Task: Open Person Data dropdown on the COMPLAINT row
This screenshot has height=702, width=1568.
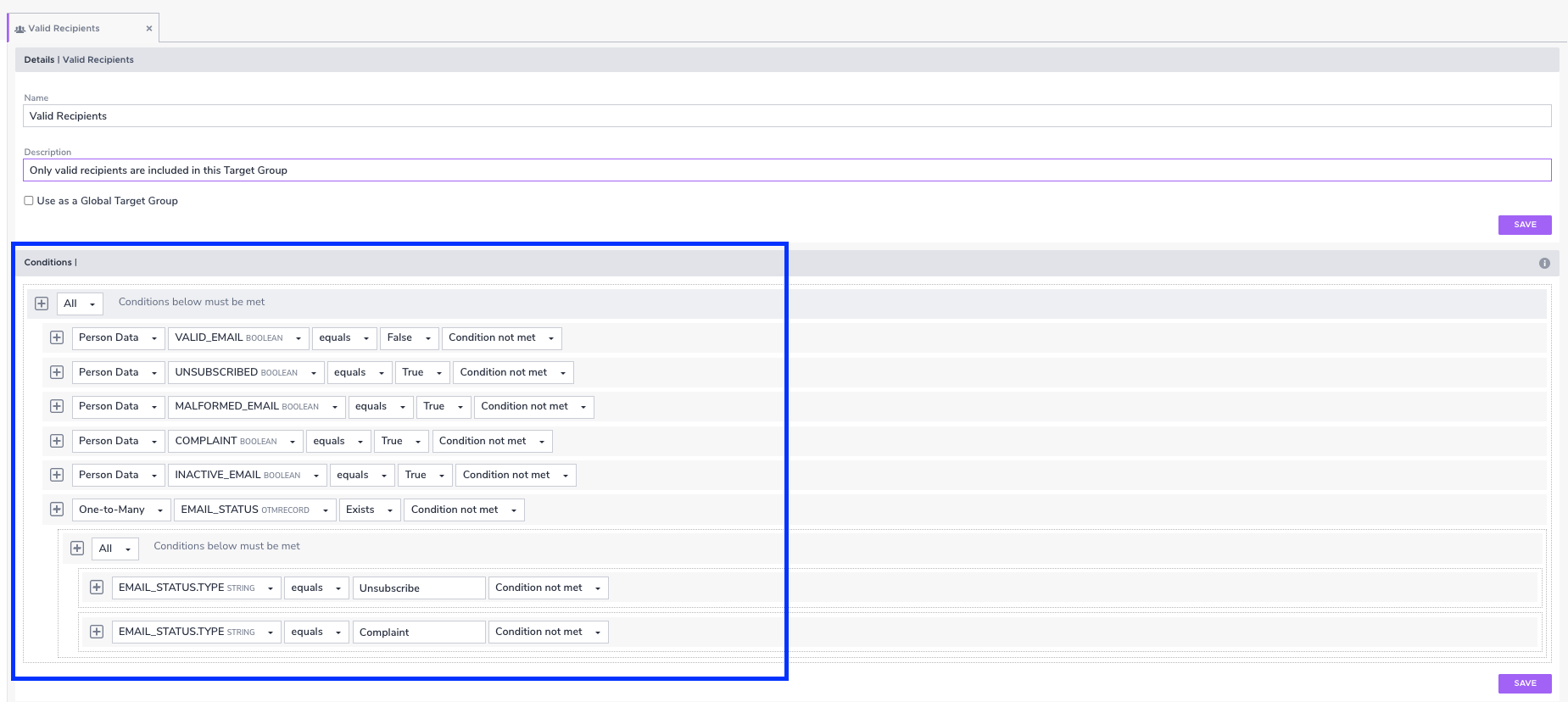Action: [118, 442]
